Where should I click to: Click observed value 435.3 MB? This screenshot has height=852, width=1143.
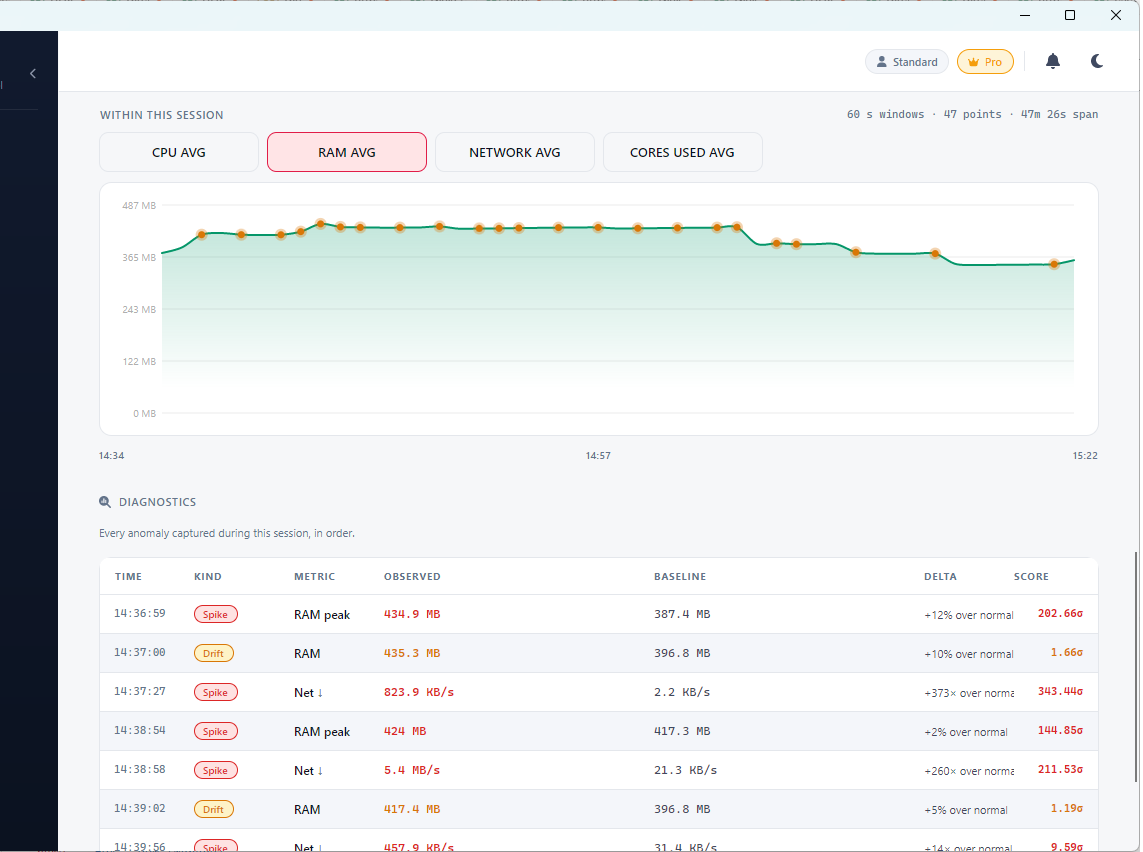click(x=412, y=653)
